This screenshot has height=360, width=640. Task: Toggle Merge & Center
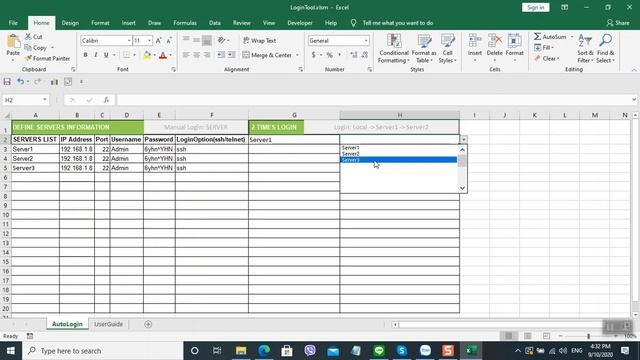click(x=267, y=55)
